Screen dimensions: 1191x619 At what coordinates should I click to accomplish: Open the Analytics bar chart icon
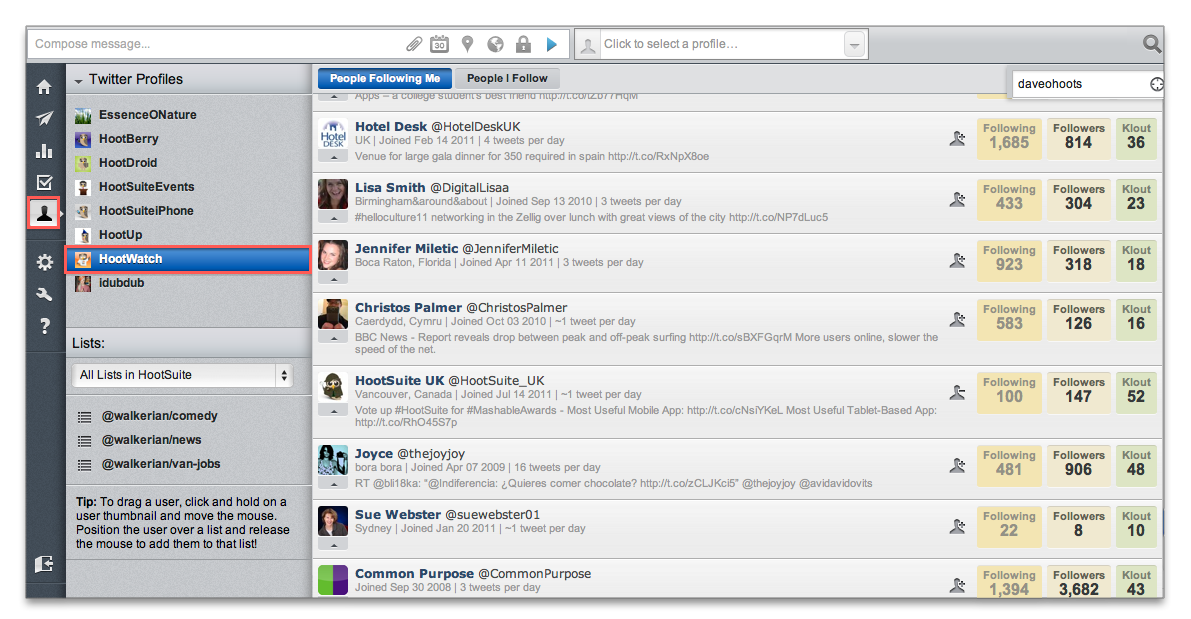point(45,150)
